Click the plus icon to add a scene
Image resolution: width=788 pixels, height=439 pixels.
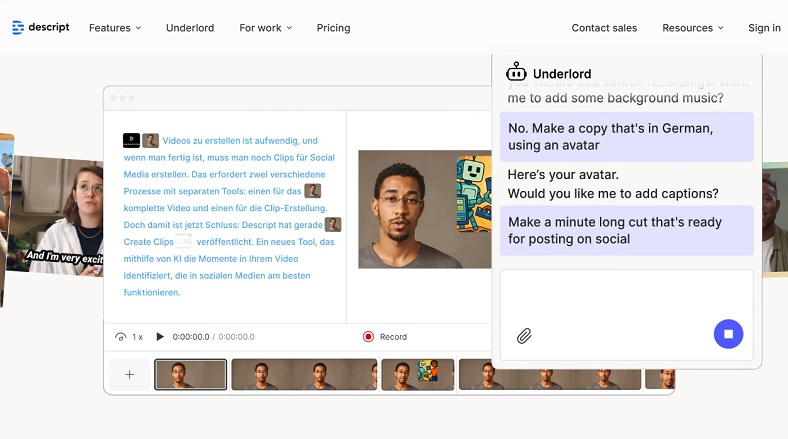coord(129,374)
